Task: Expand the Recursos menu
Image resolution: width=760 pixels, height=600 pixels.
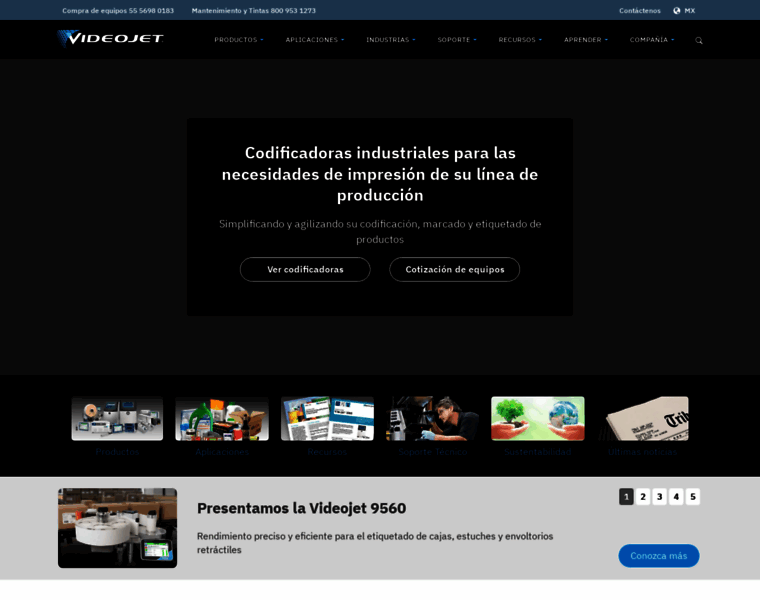Action: [520, 40]
